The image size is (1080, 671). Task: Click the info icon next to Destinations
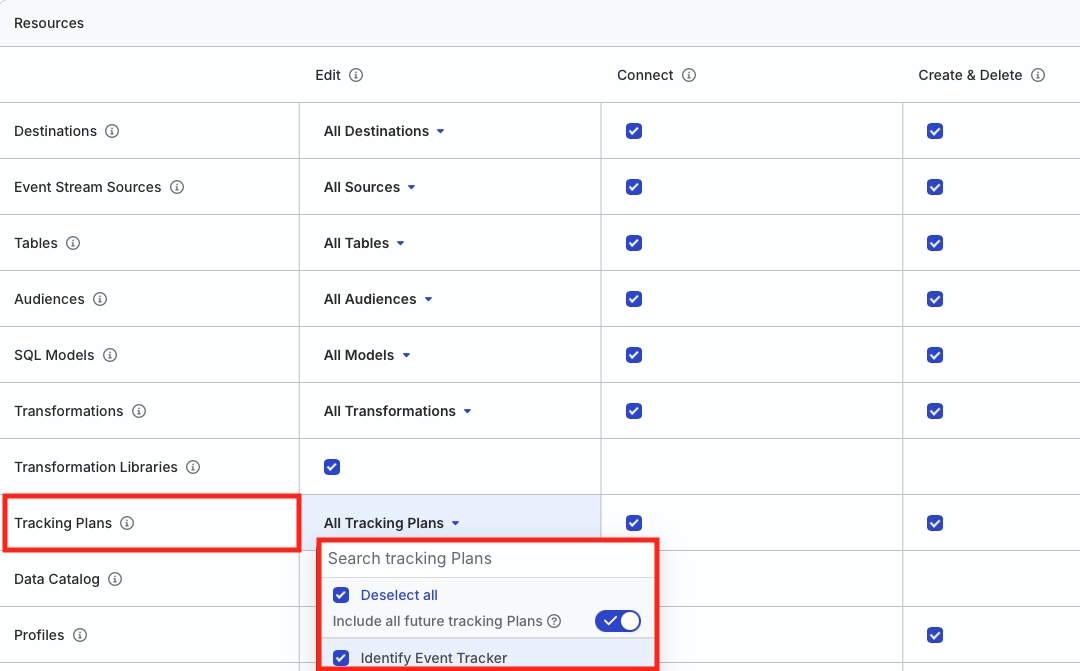point(111,131)
